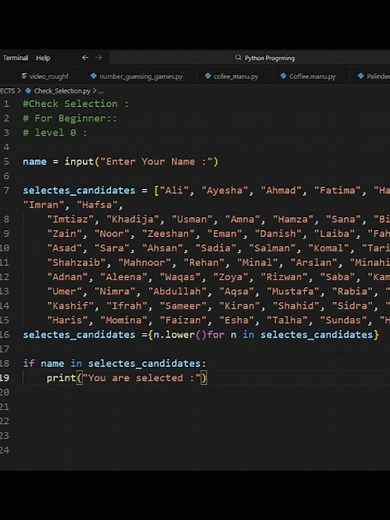Click the name "Salman" on line 10
The width and height of the screenshot is (390, 520).
pos(272,248)
